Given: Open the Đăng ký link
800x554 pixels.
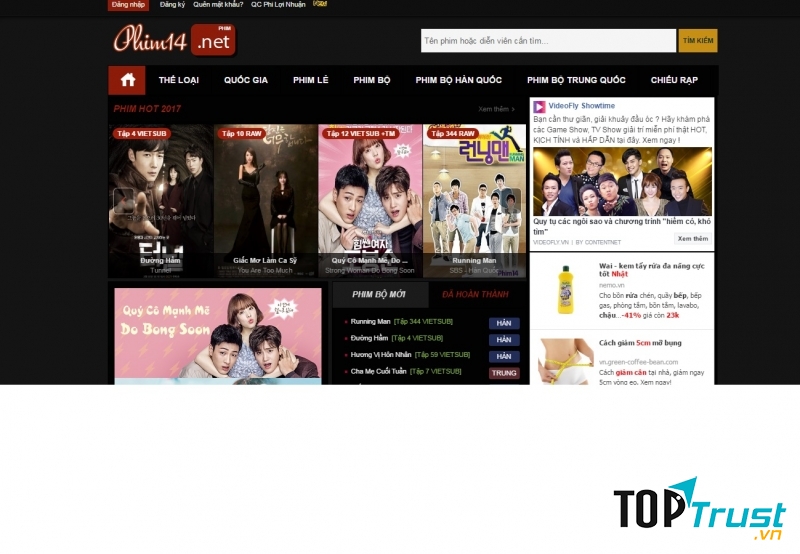Looking at the screenshot, I should click(172, 5).
